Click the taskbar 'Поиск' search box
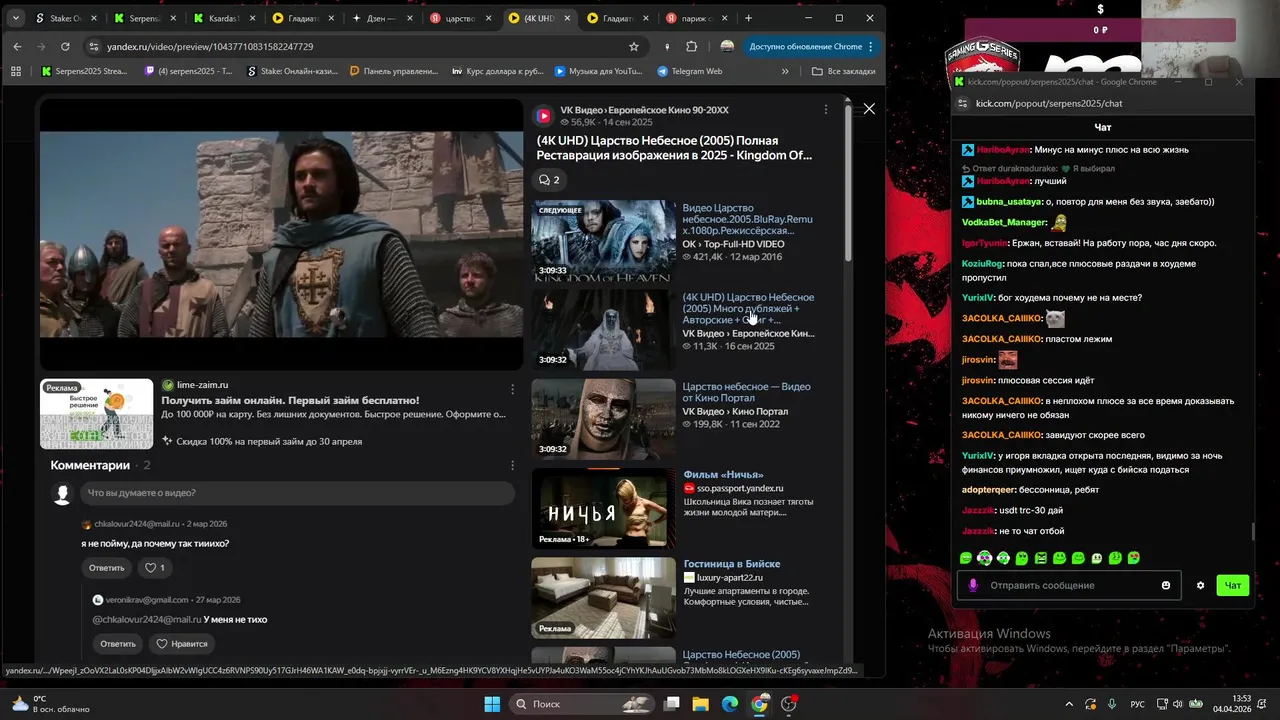This screenshot has width=1280, height=720. click(x=584, y=704)
